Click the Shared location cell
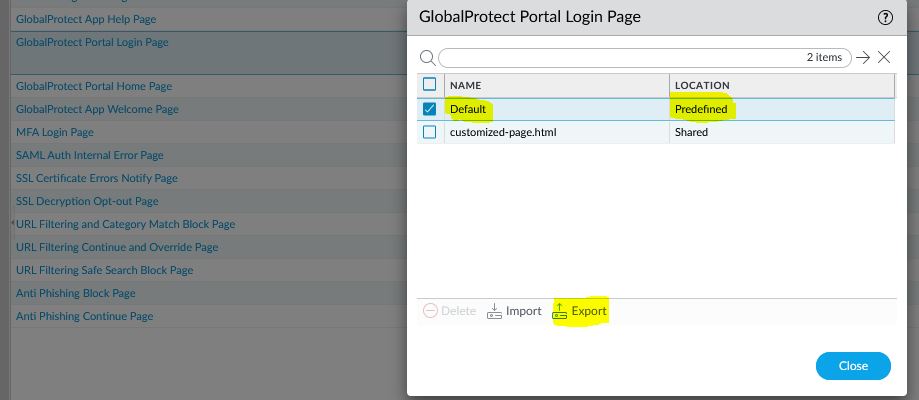 point(691,132)
